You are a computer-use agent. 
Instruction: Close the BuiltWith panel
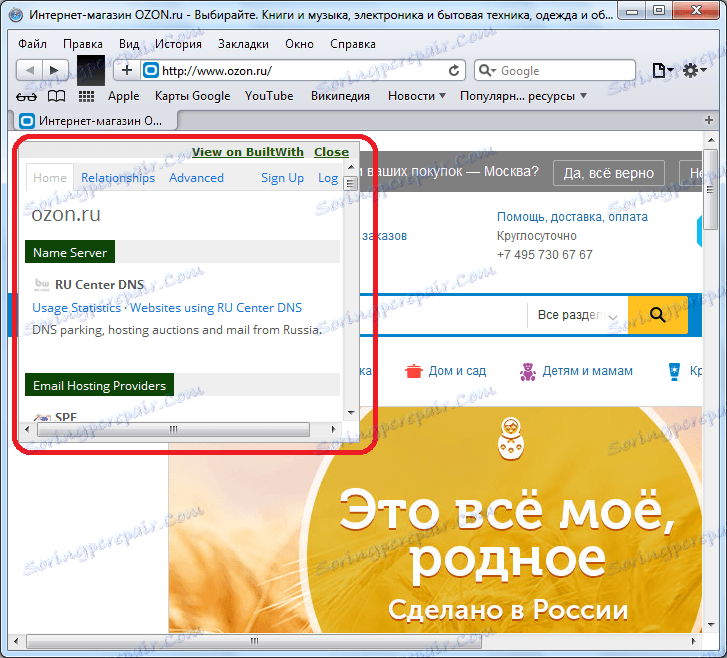pos(332,152)
